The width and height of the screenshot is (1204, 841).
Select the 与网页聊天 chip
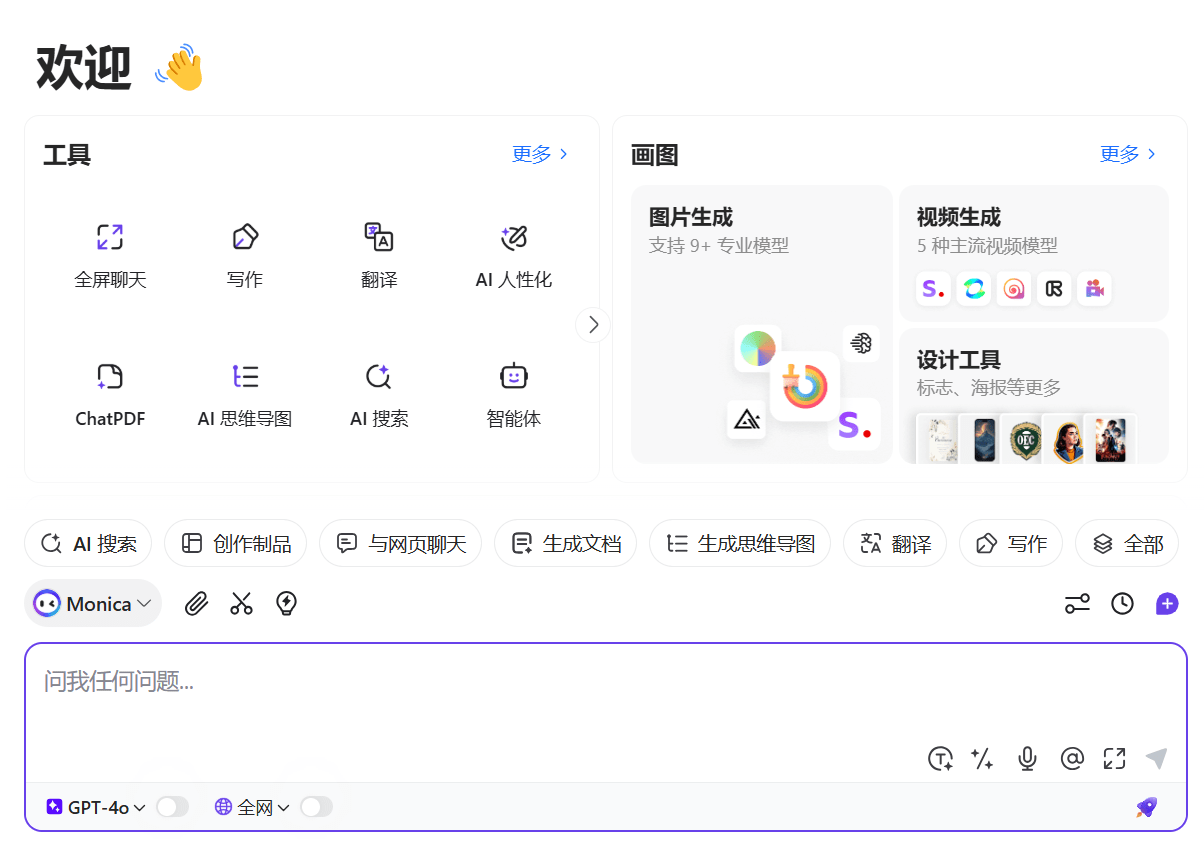(400, 543)
